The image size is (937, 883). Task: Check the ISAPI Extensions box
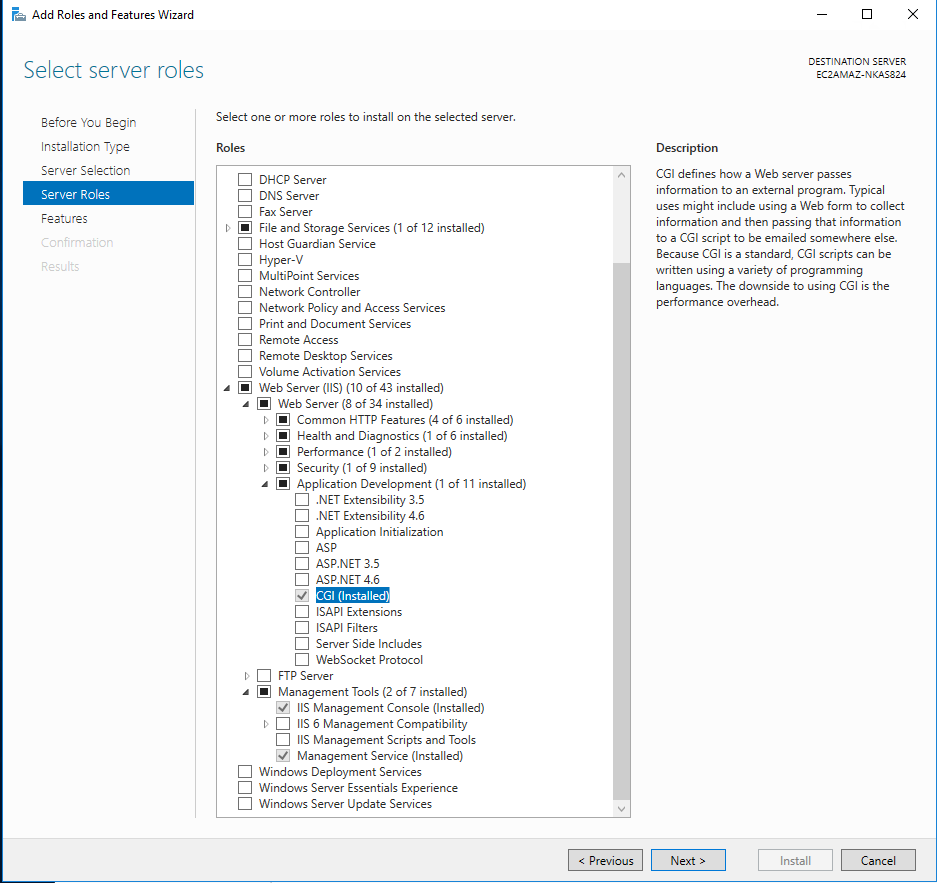coord(302,612)
